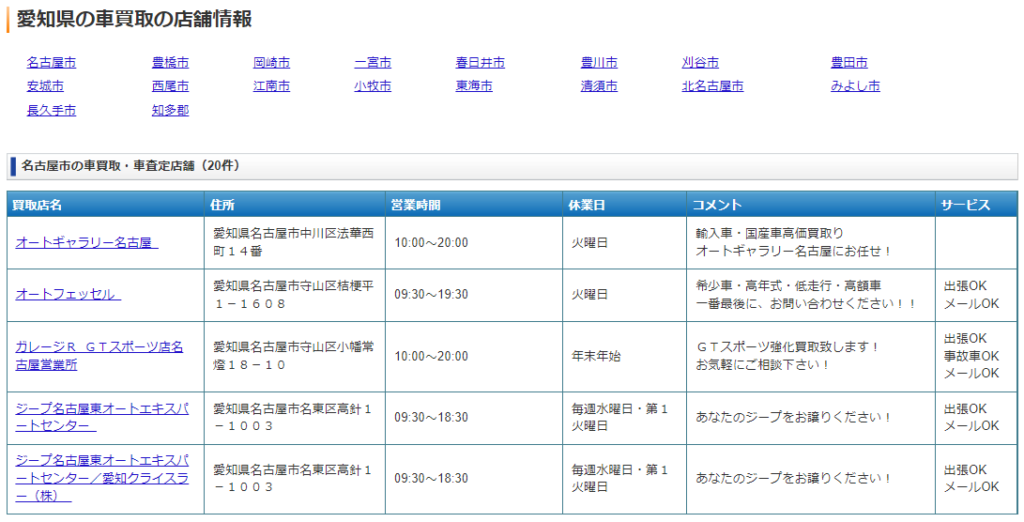
Task: Select the 豊川市 link
Action: point(599,63)
